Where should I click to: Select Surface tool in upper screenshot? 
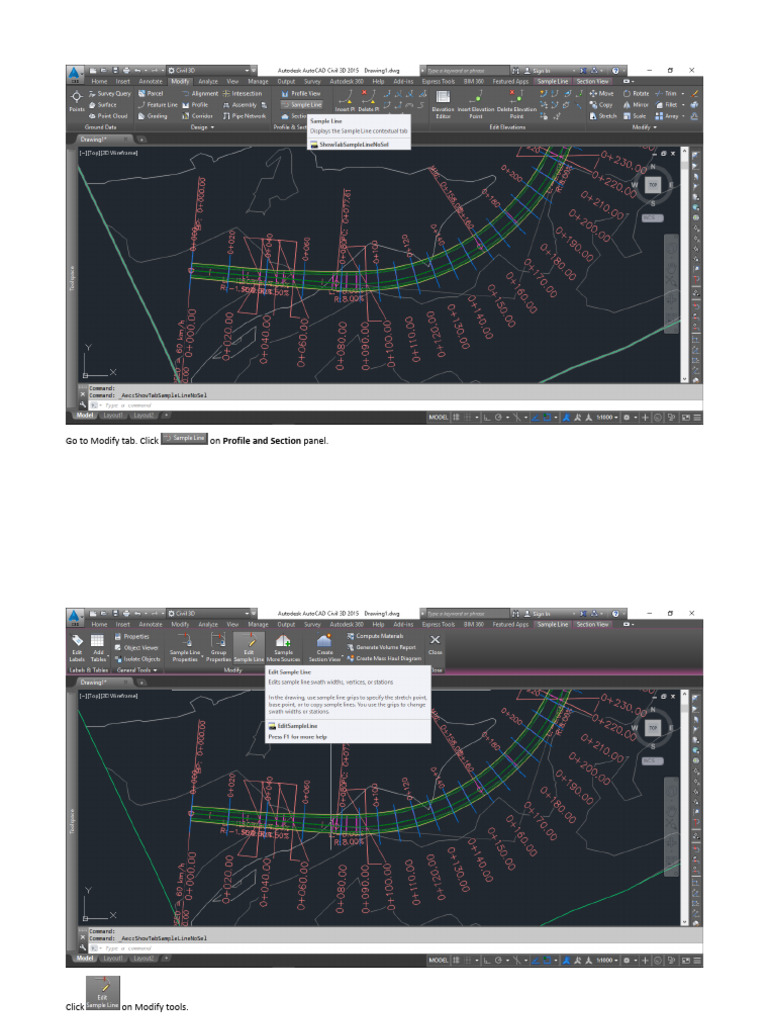point(103,105)
